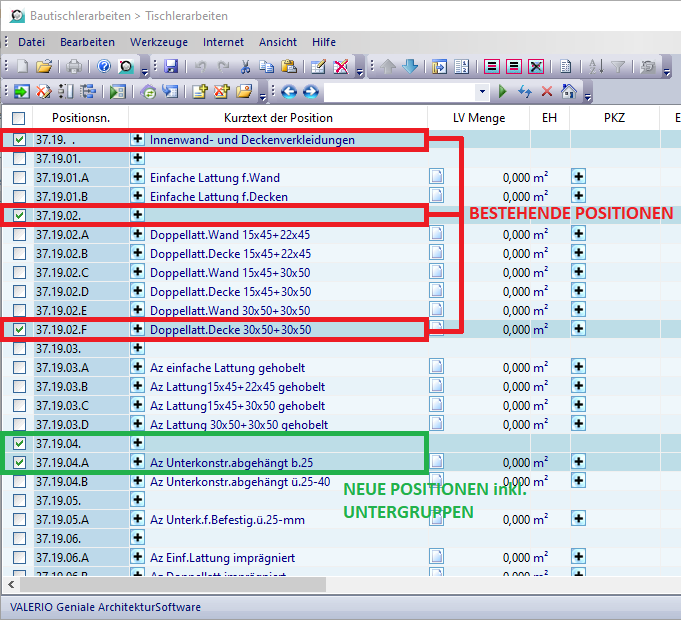The image size is (681, 620).
Task: Uncheck the checkbox for 37.19.02.F
Action: 20,329
